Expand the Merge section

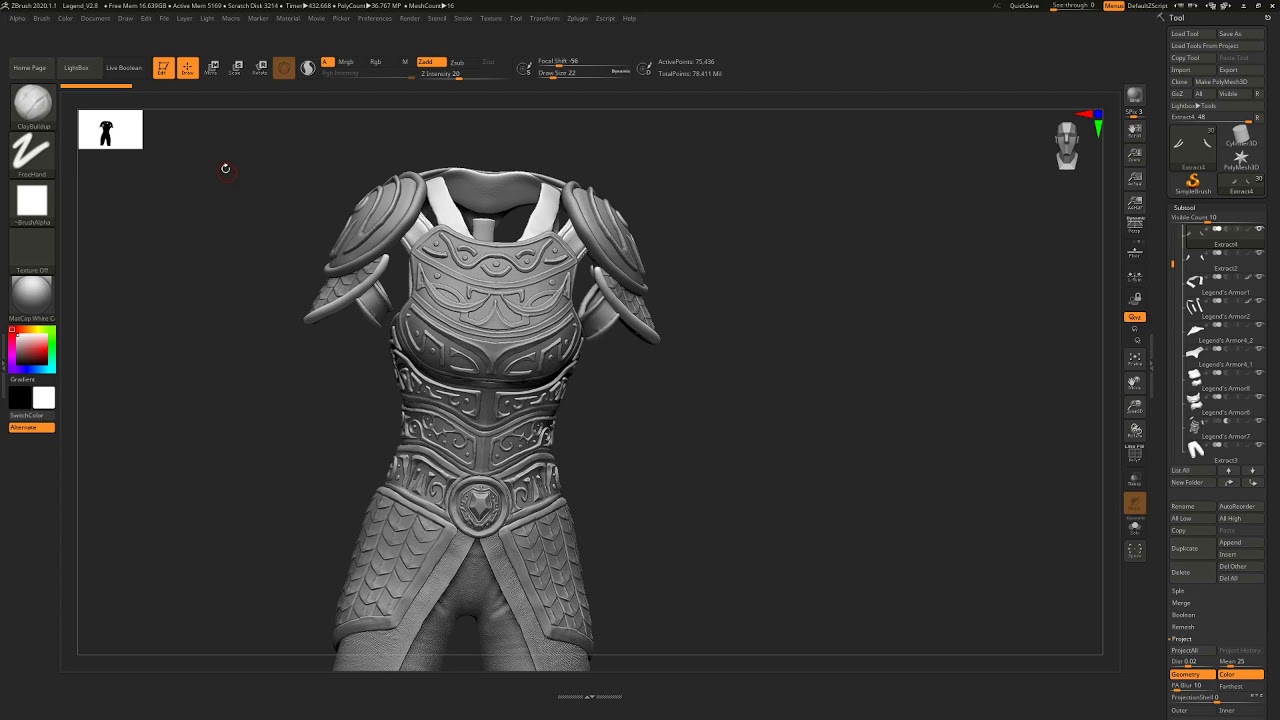1181,603
